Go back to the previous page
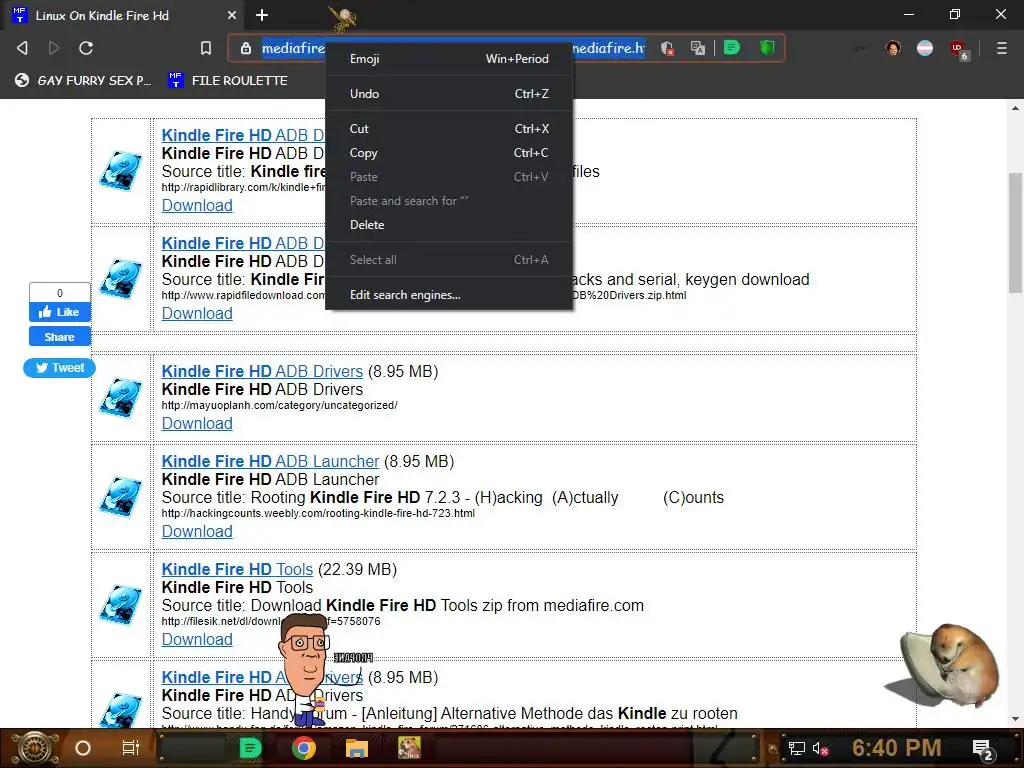The image size is (1024, 768). 22,48
